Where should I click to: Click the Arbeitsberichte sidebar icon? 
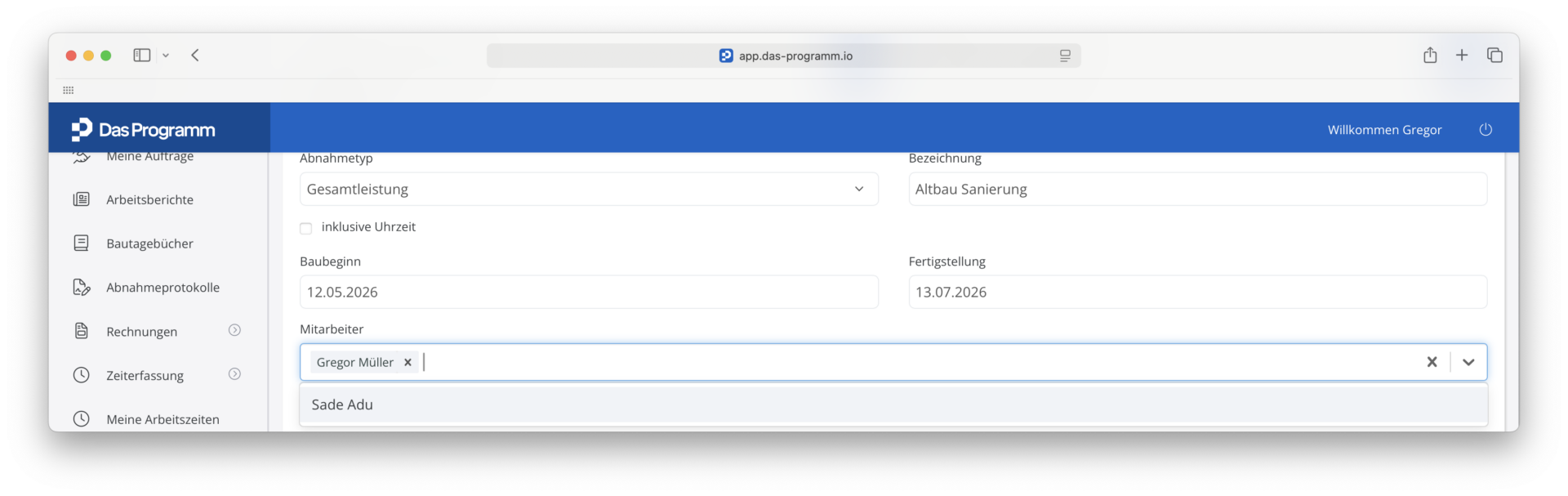[82, 199]
